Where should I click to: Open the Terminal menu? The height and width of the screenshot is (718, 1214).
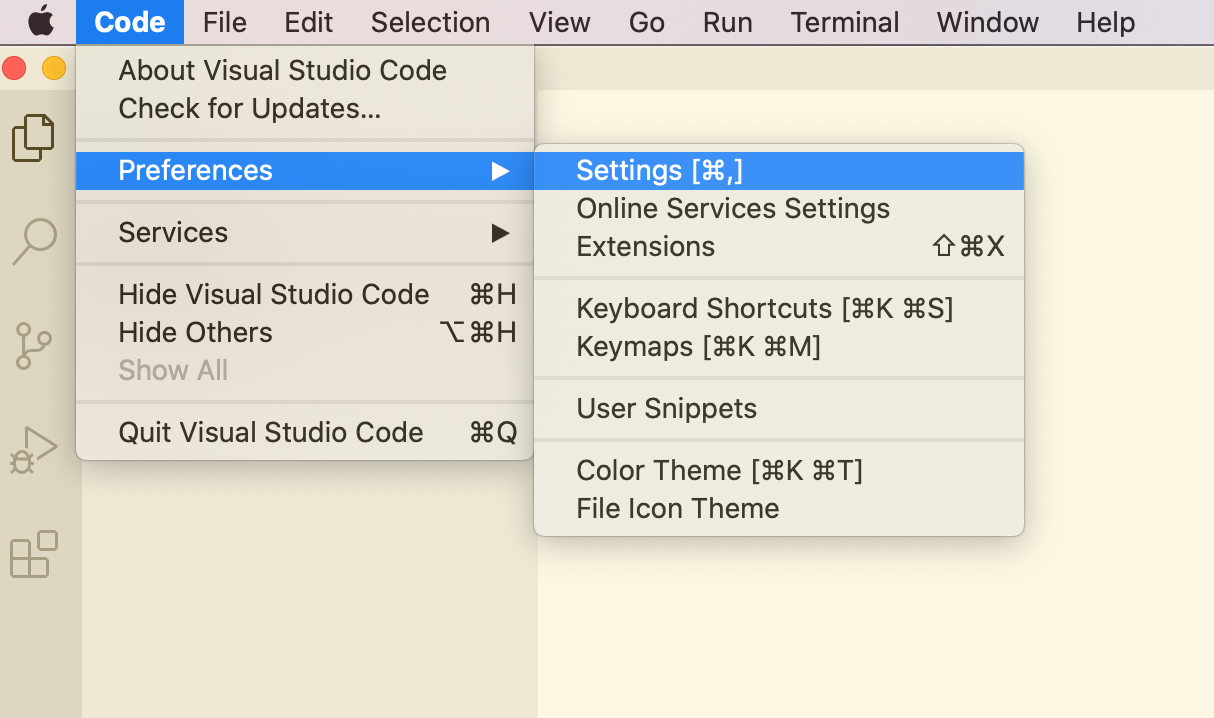click(845, 22)
